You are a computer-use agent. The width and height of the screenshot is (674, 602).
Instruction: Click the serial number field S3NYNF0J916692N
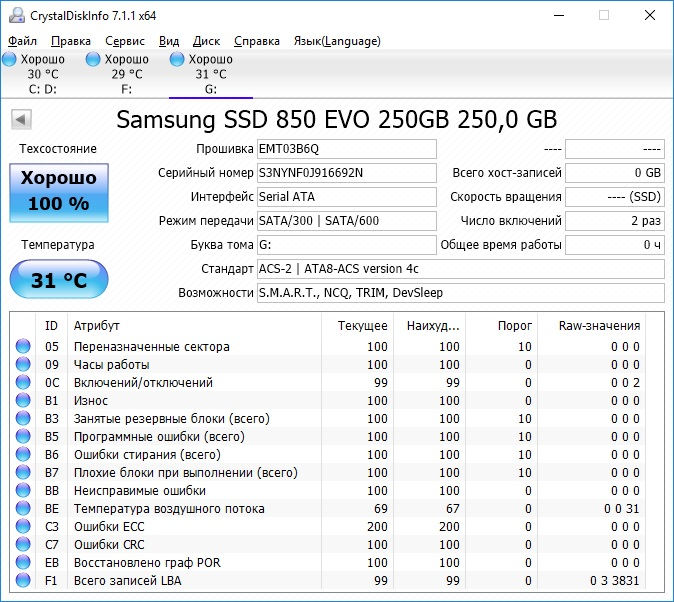coord(346,173)
